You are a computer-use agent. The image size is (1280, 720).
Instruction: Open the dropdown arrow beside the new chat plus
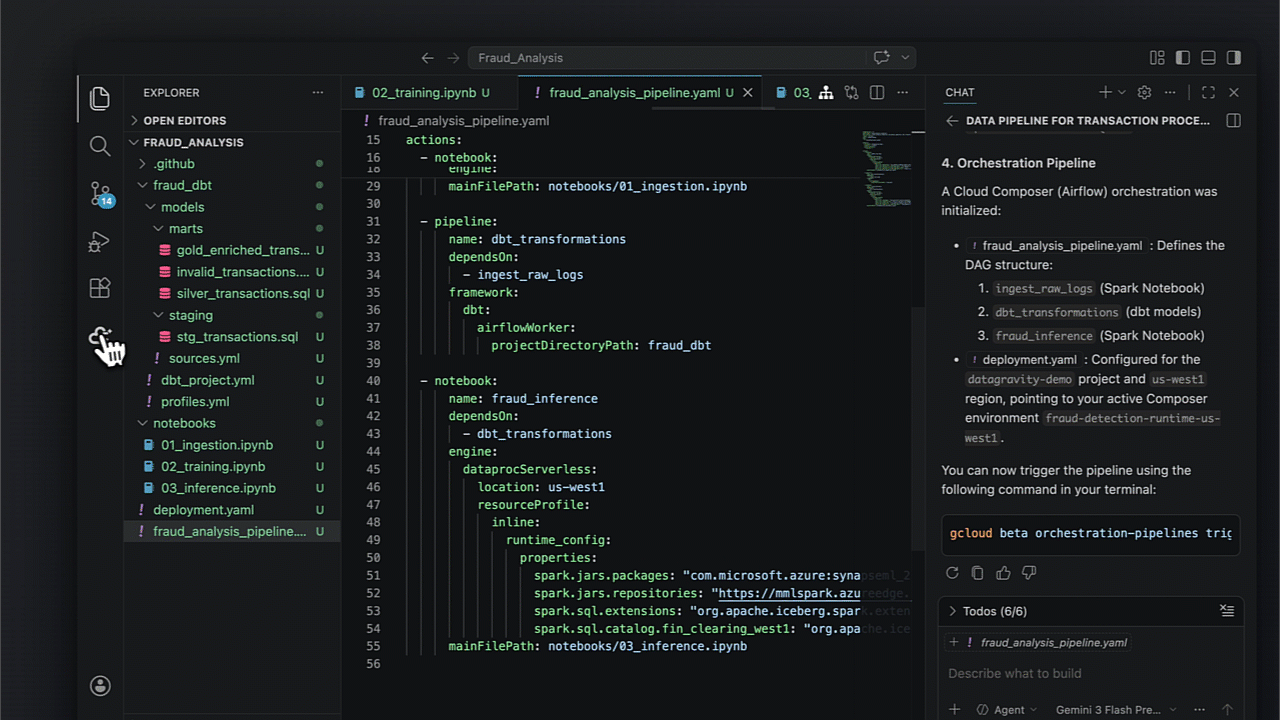[x=1121, y=92]
